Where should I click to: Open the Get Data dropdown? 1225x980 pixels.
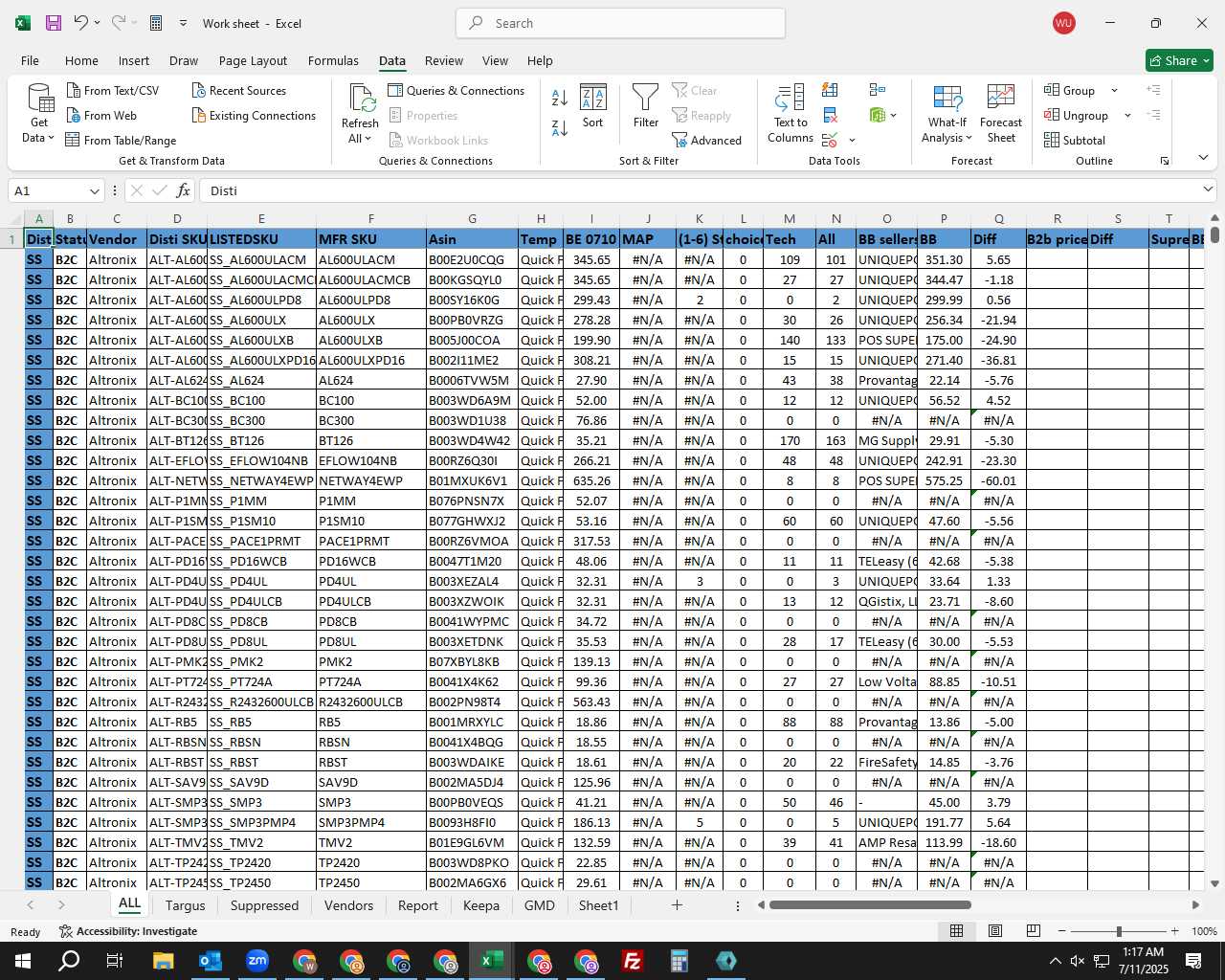pos(39,113)
